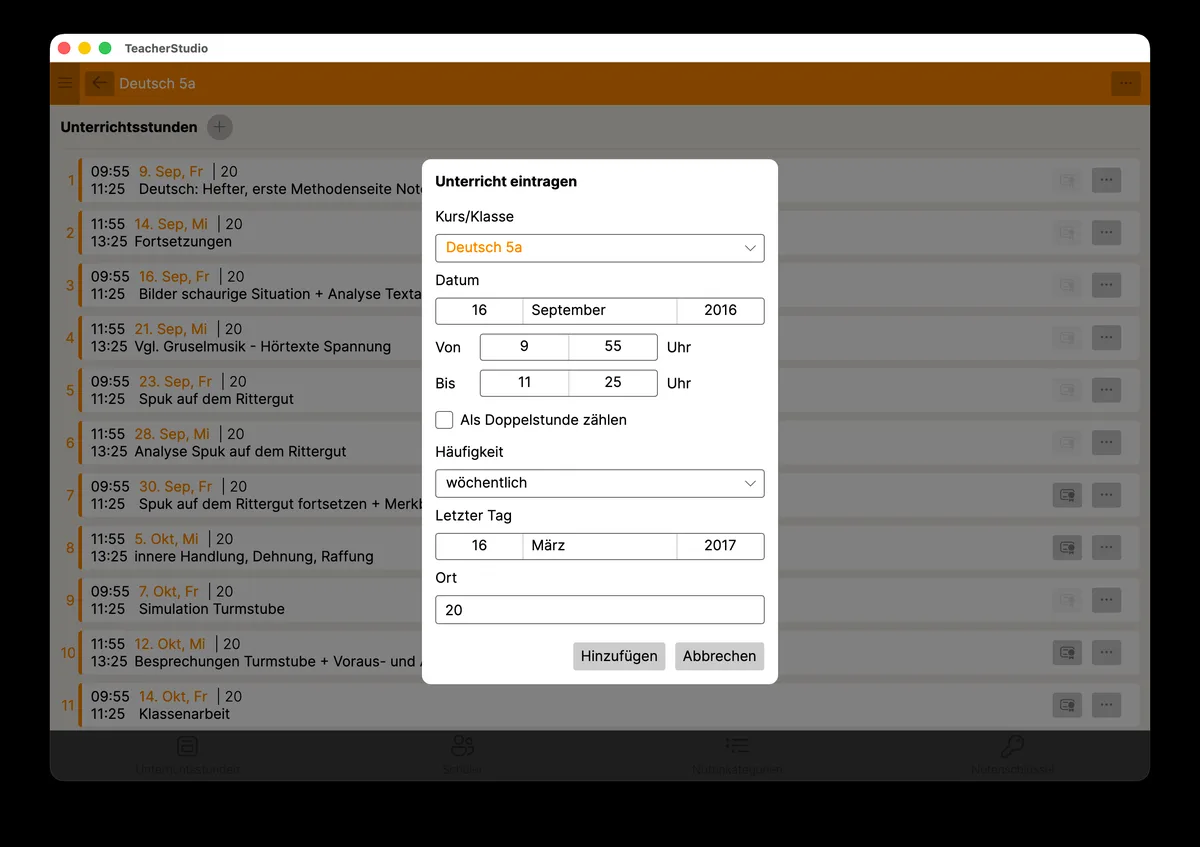Click the Letzter Tag year field showing 2017
The image size is (1200, 847).
[x=720, y=546]
